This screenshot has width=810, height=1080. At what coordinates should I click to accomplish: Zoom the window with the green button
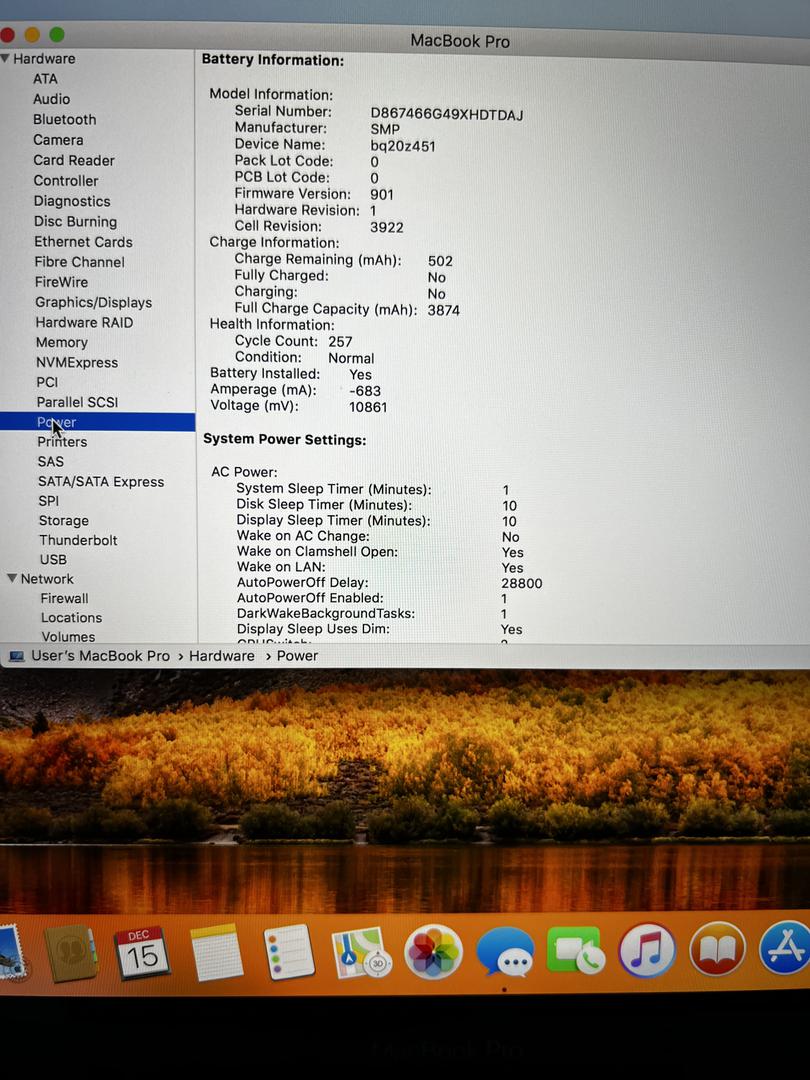[x=57, y=34]
